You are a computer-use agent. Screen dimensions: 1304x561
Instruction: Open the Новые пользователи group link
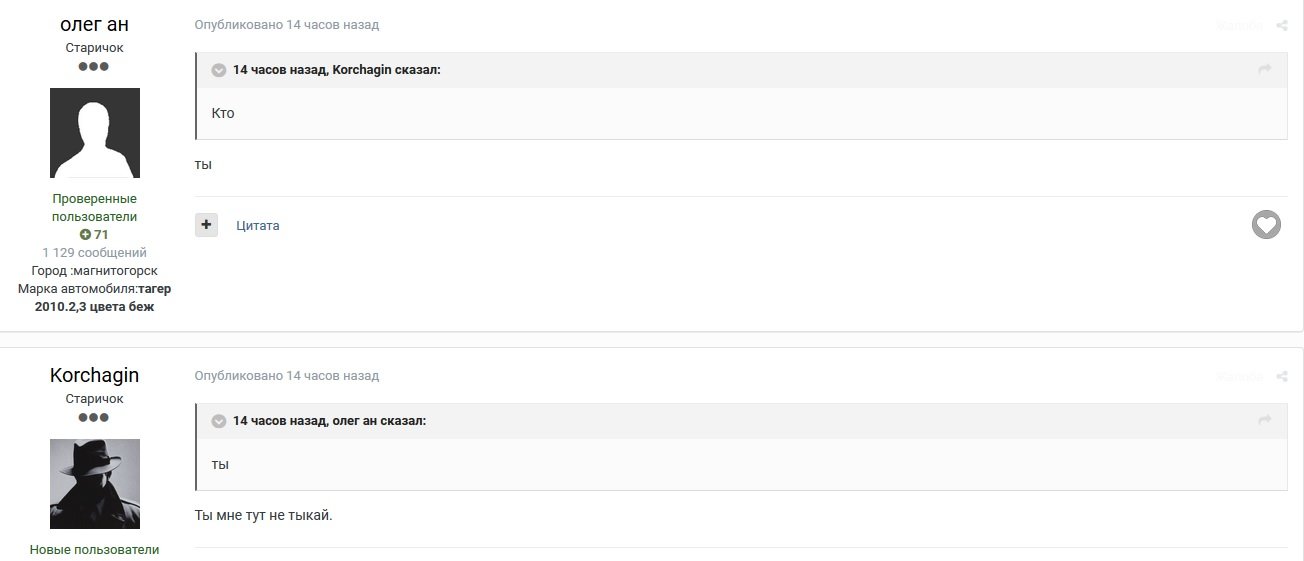(x=94, y=549)
